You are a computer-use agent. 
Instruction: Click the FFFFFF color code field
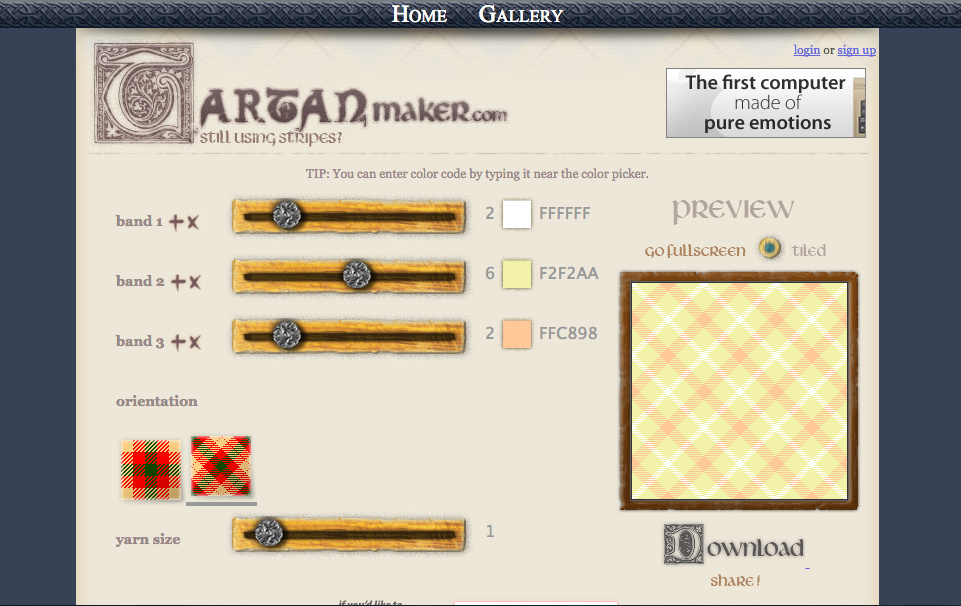[x=564, y=213]
